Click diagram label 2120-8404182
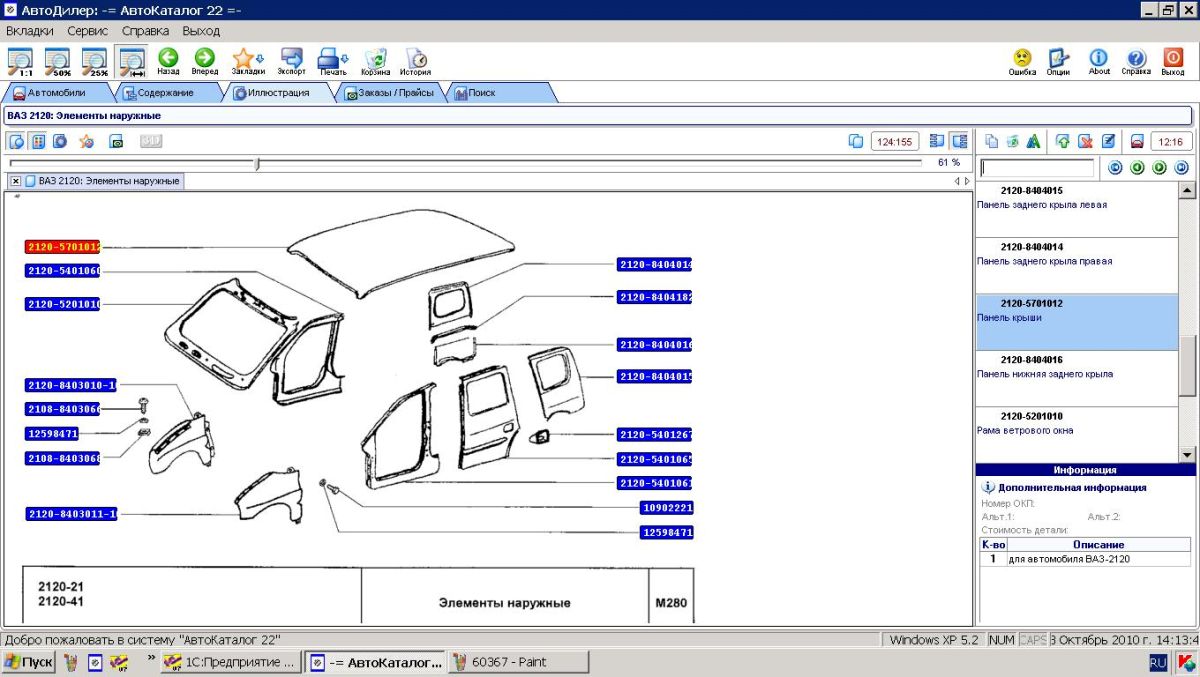 (x=655, y=297)
